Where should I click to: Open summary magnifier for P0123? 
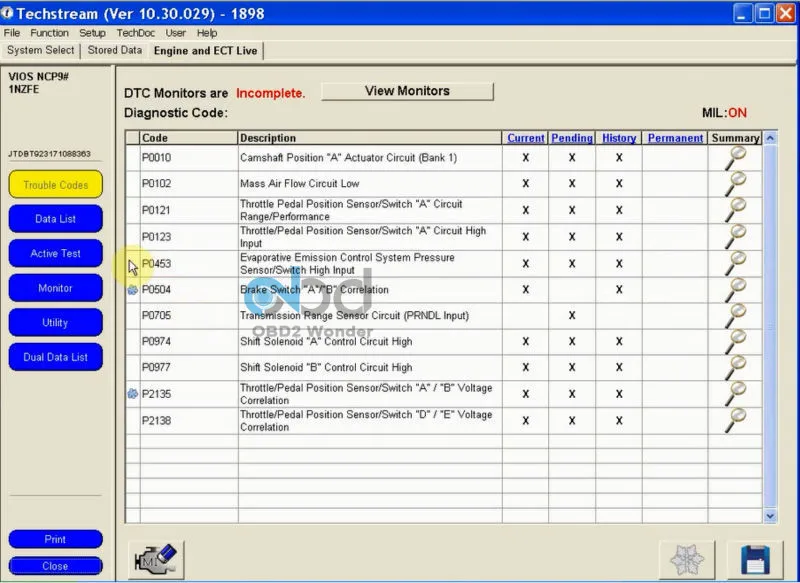click(x=735, y=237)
